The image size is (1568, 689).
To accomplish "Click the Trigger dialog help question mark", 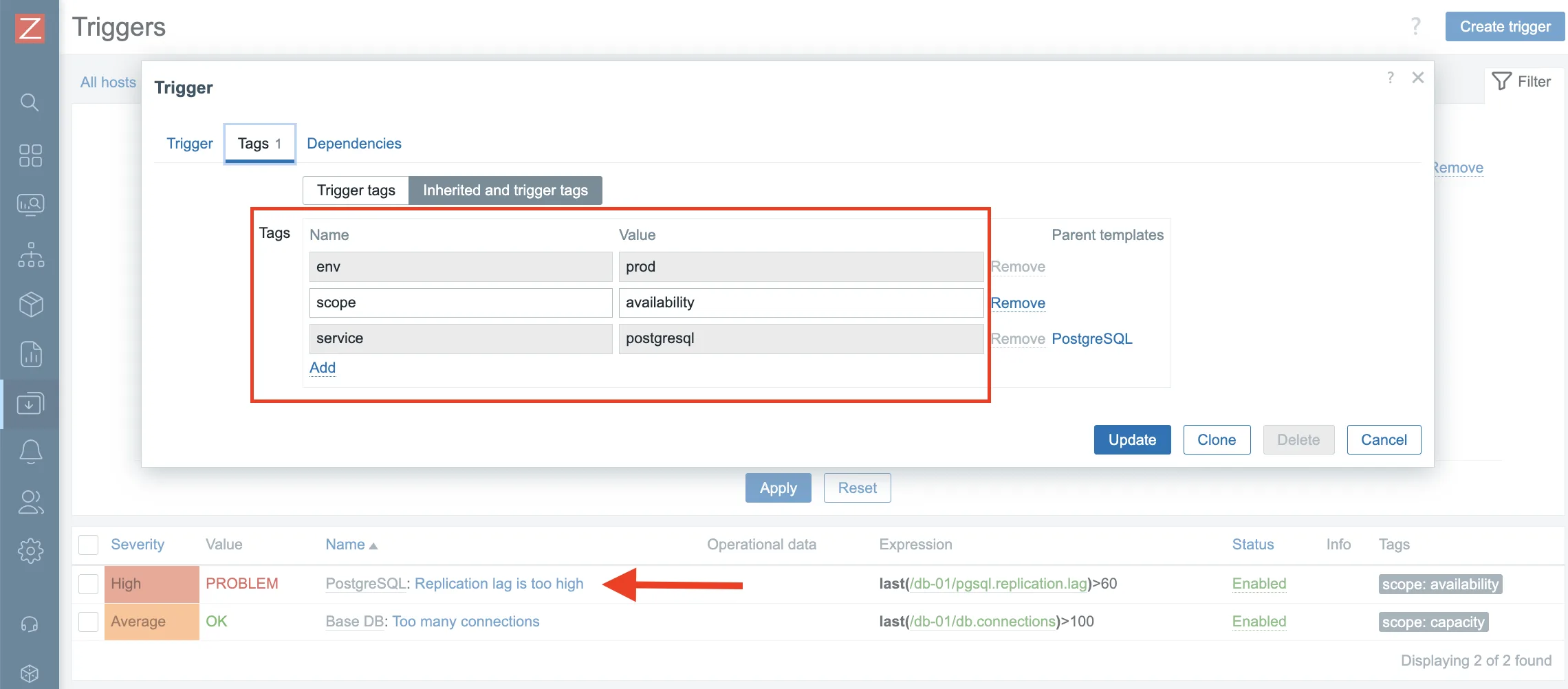I will (x=1391, y=78).
